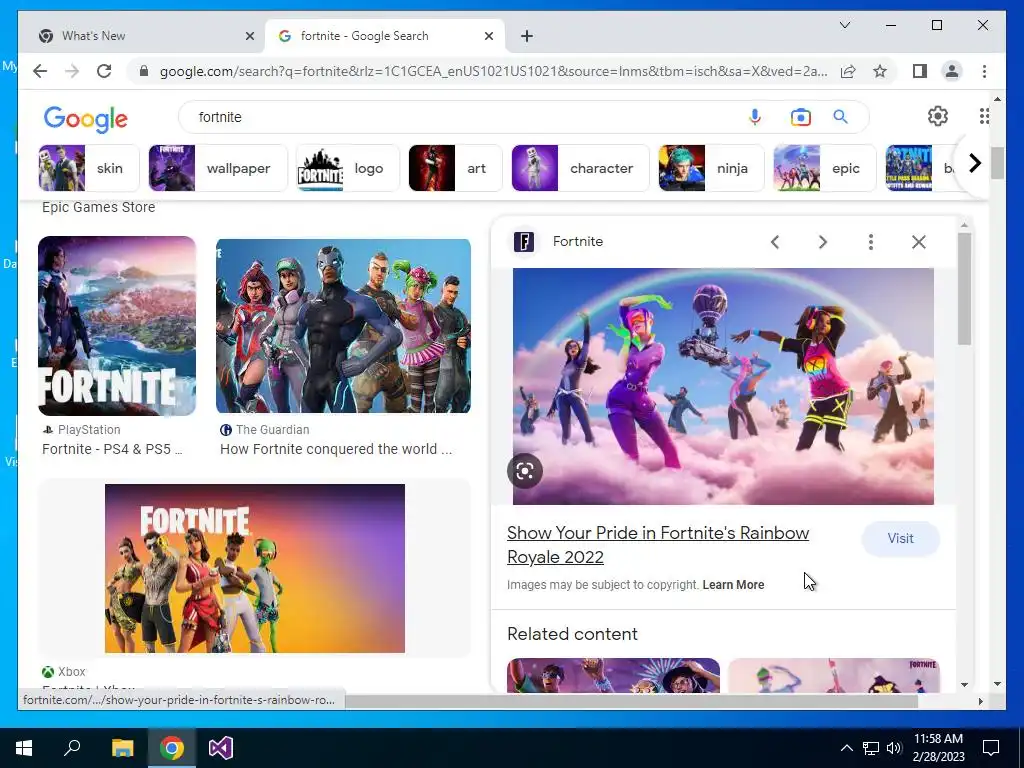Click the large Rainbow Royale preview image
Screen dimensions: 1024x768
723,386
